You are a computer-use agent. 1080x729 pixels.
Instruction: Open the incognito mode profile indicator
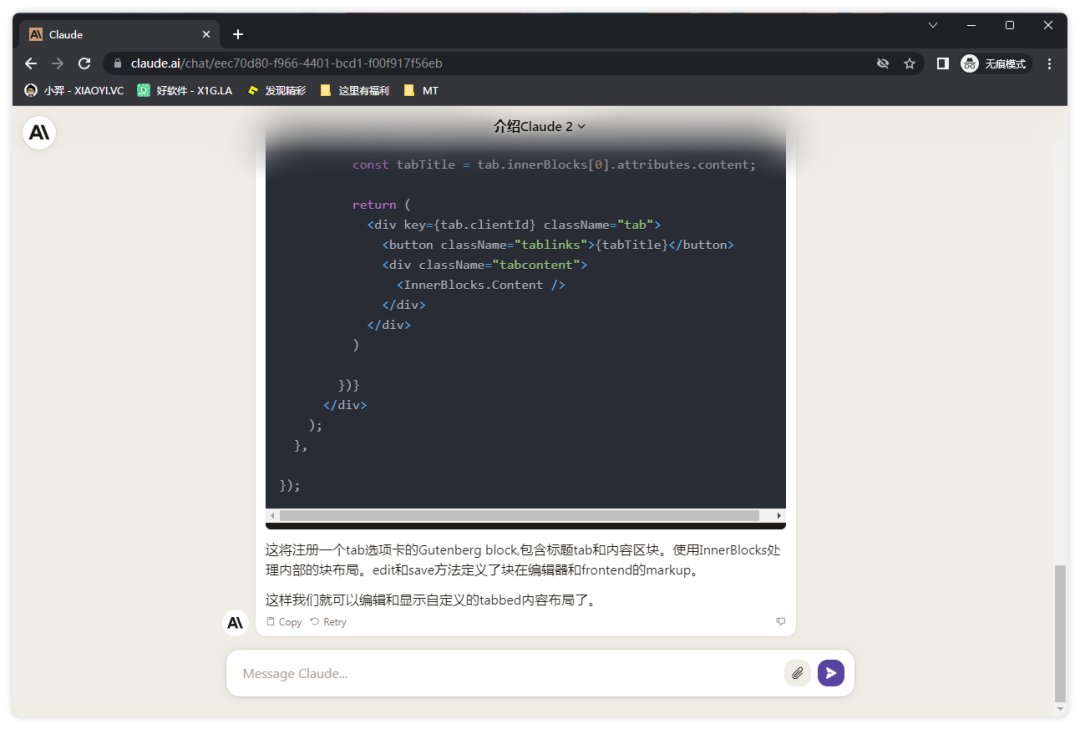pos(994,63)
